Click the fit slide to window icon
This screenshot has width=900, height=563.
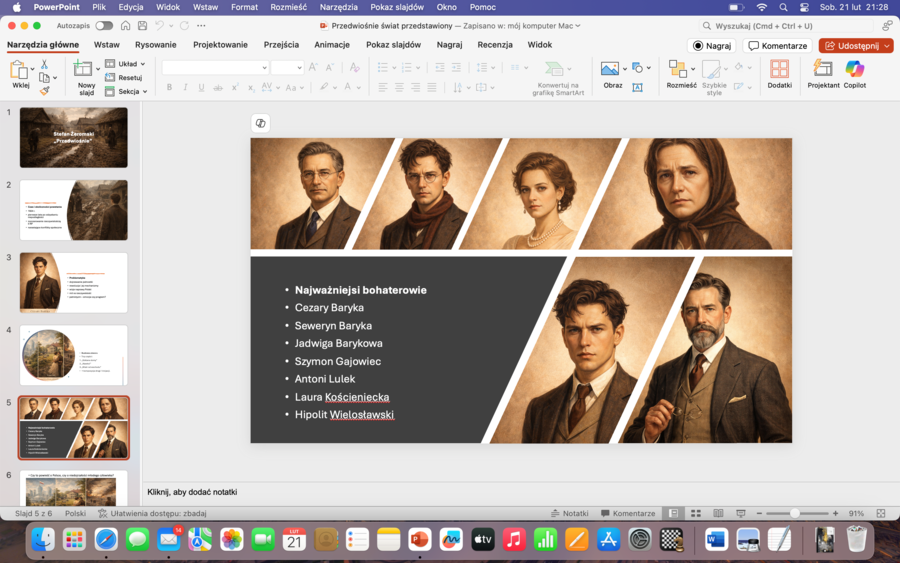coord(881,513)
